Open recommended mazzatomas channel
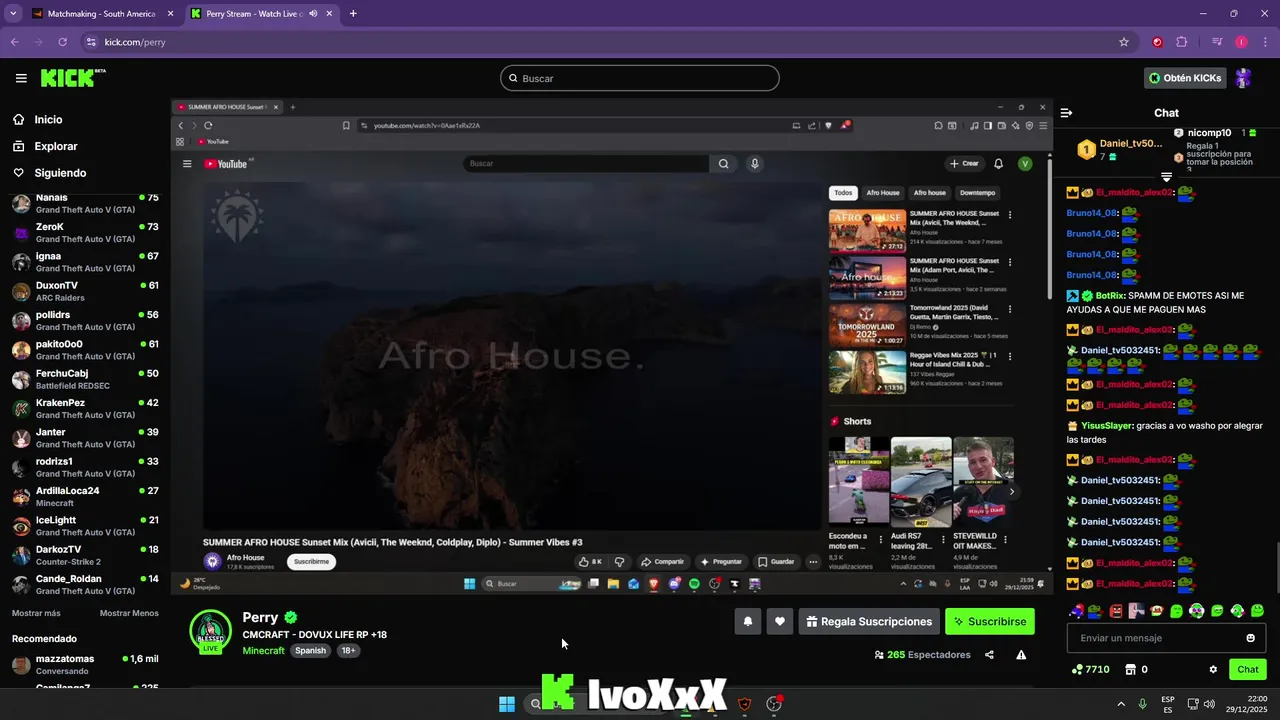The width and height of the screenshot is (1280, 720). pos(85,665)
